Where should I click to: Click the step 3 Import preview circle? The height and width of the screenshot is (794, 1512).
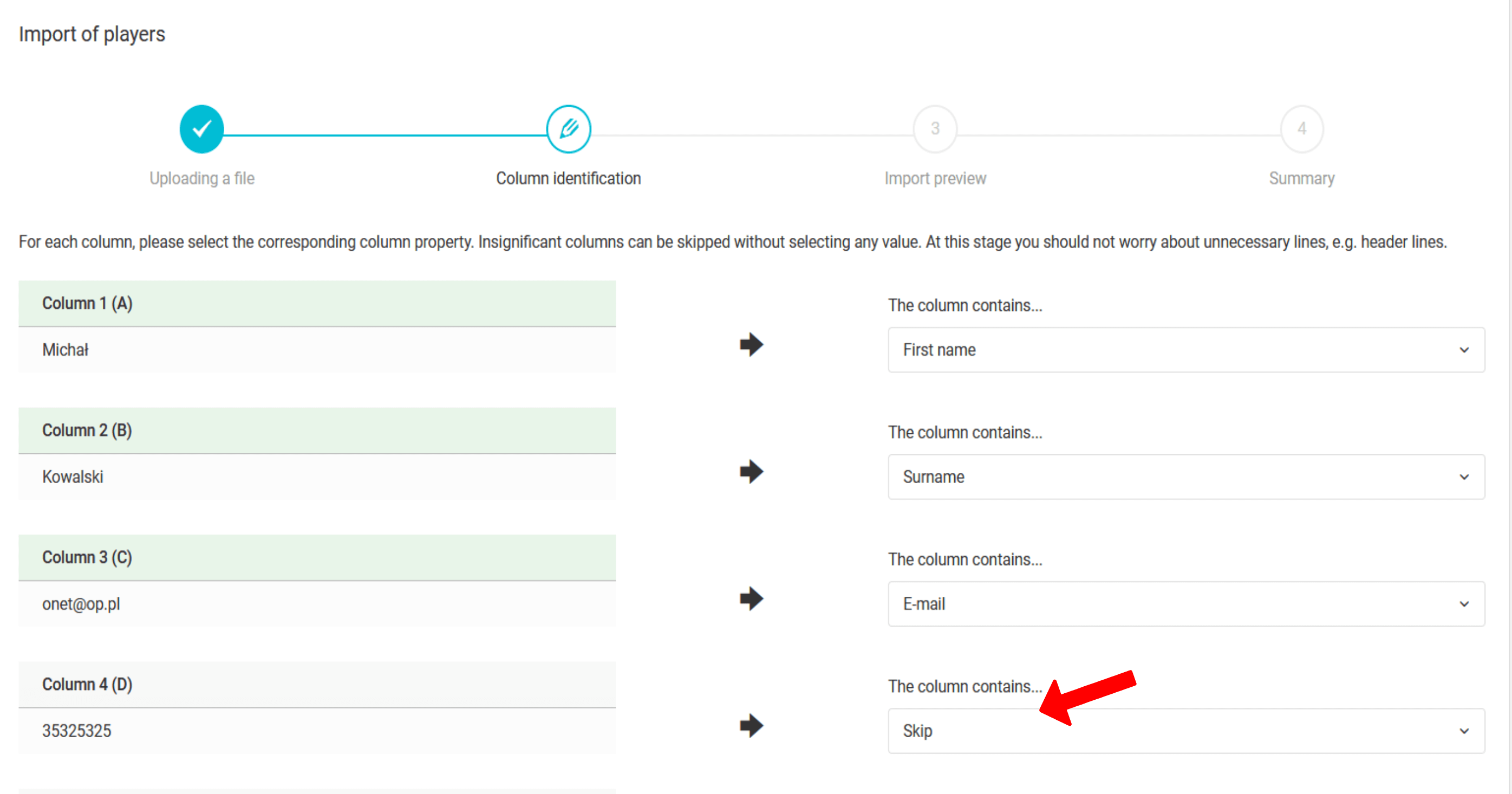coord(935,129)
